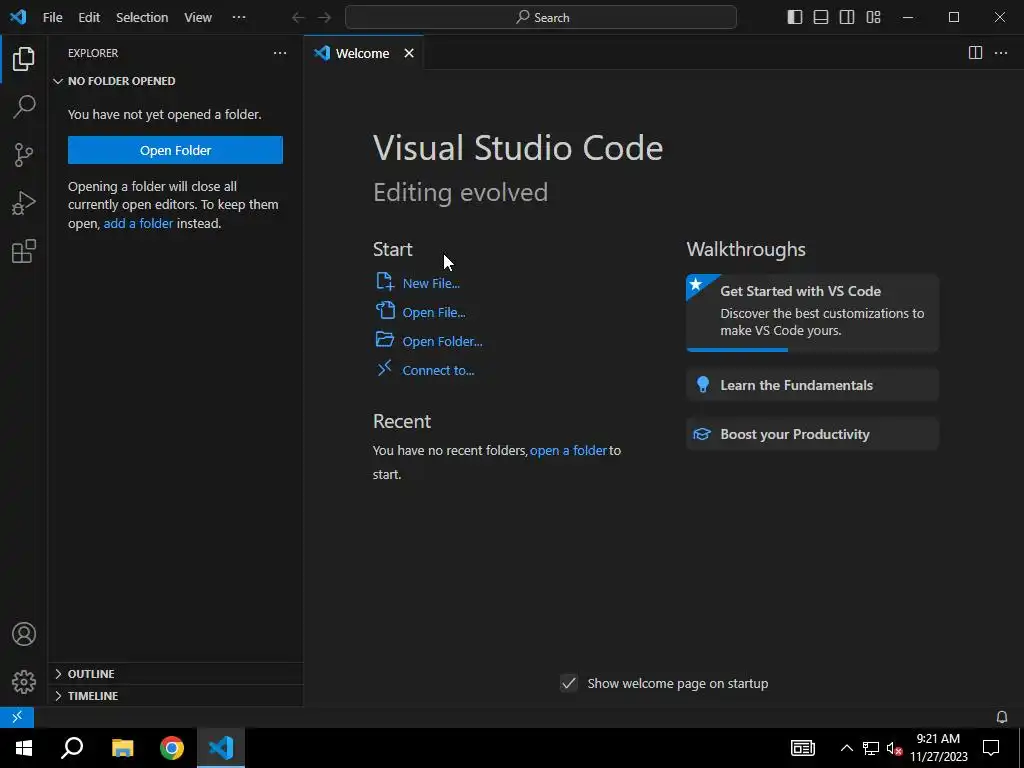The width and height of the screenshot is (1024, 768).
Task: Open the Extensions view
Action: click(24, 251)
